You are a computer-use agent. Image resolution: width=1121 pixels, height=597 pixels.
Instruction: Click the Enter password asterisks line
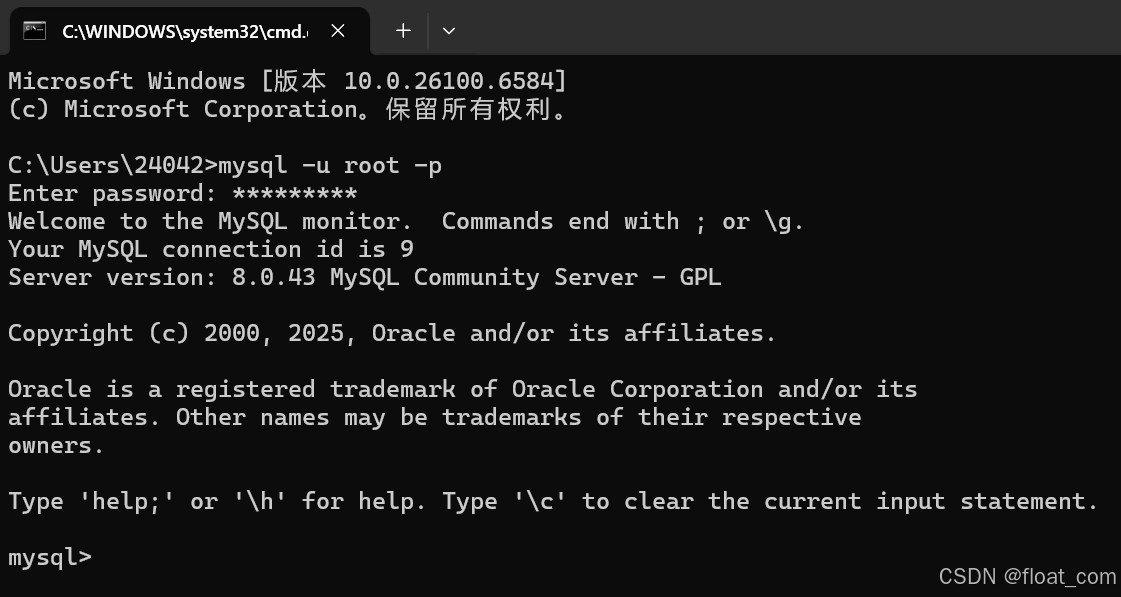(x=182, y=193)
